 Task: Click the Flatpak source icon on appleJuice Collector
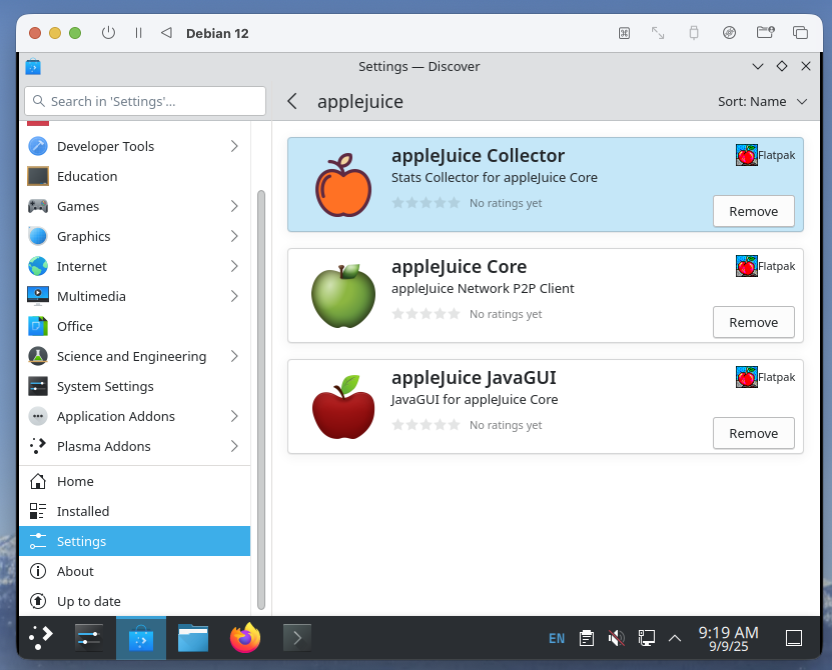(747, 155)
